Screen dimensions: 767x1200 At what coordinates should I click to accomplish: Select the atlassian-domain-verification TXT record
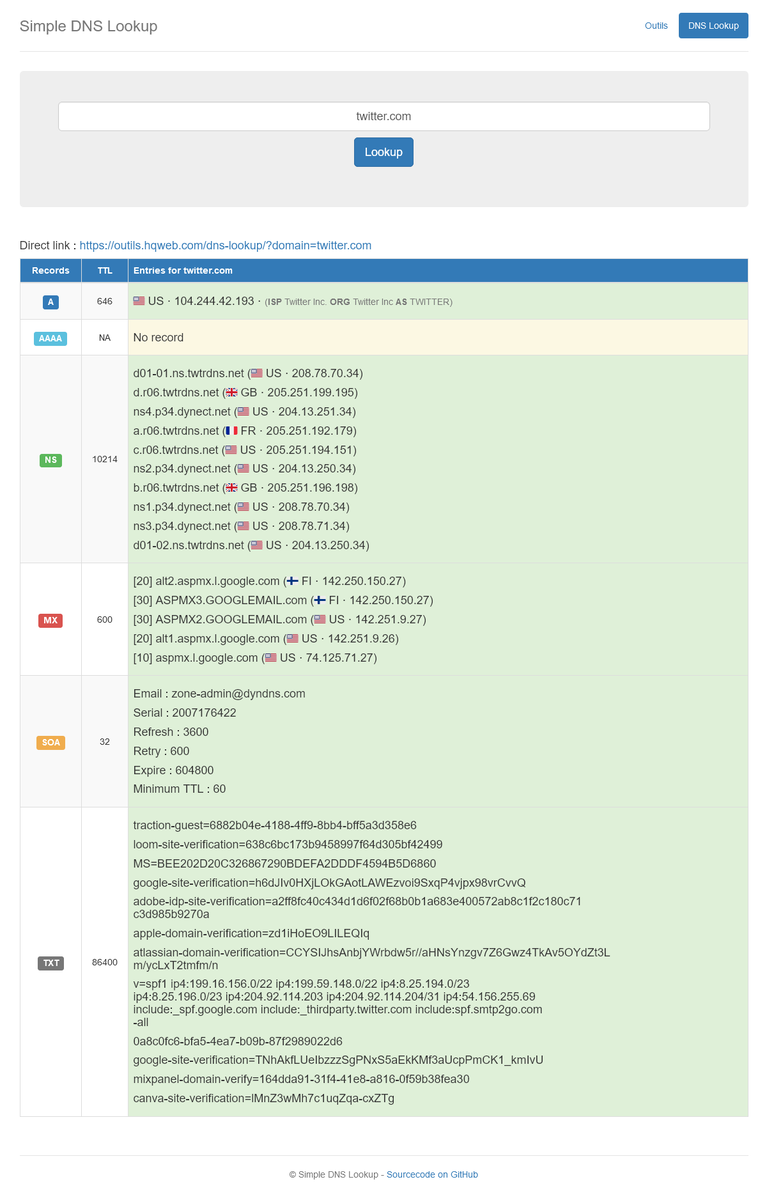point(371,958)
